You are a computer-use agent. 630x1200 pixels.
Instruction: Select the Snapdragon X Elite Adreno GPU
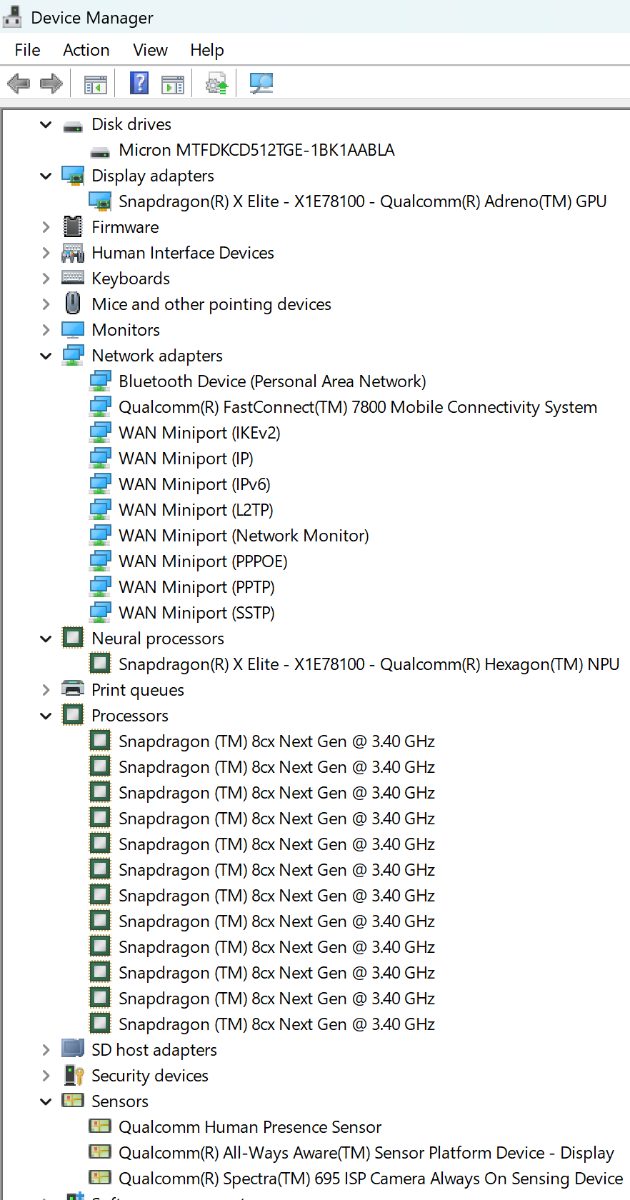(362, 201)
